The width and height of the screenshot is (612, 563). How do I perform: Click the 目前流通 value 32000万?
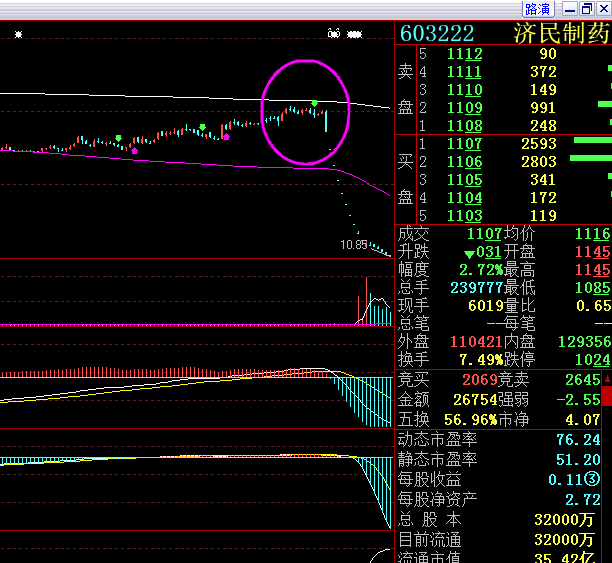(x=564, y=540)
